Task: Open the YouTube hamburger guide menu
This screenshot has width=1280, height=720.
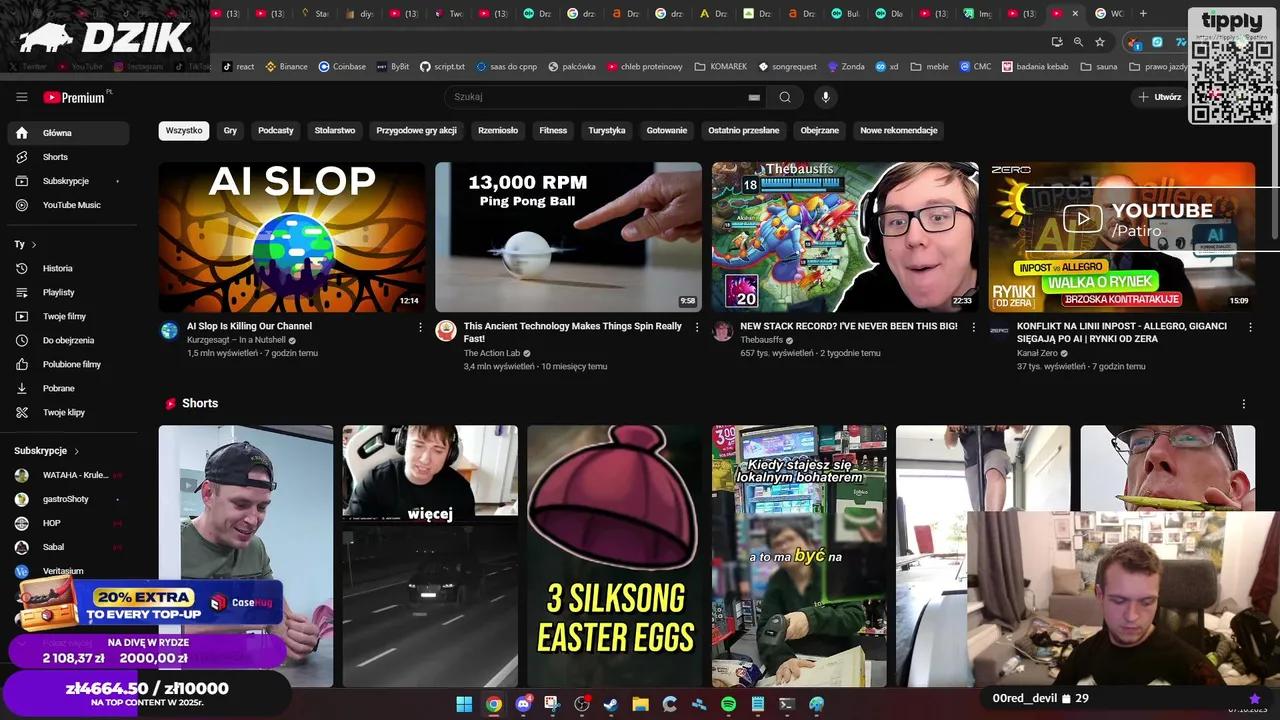Action: pyautogui.click(x=21, y=97)
